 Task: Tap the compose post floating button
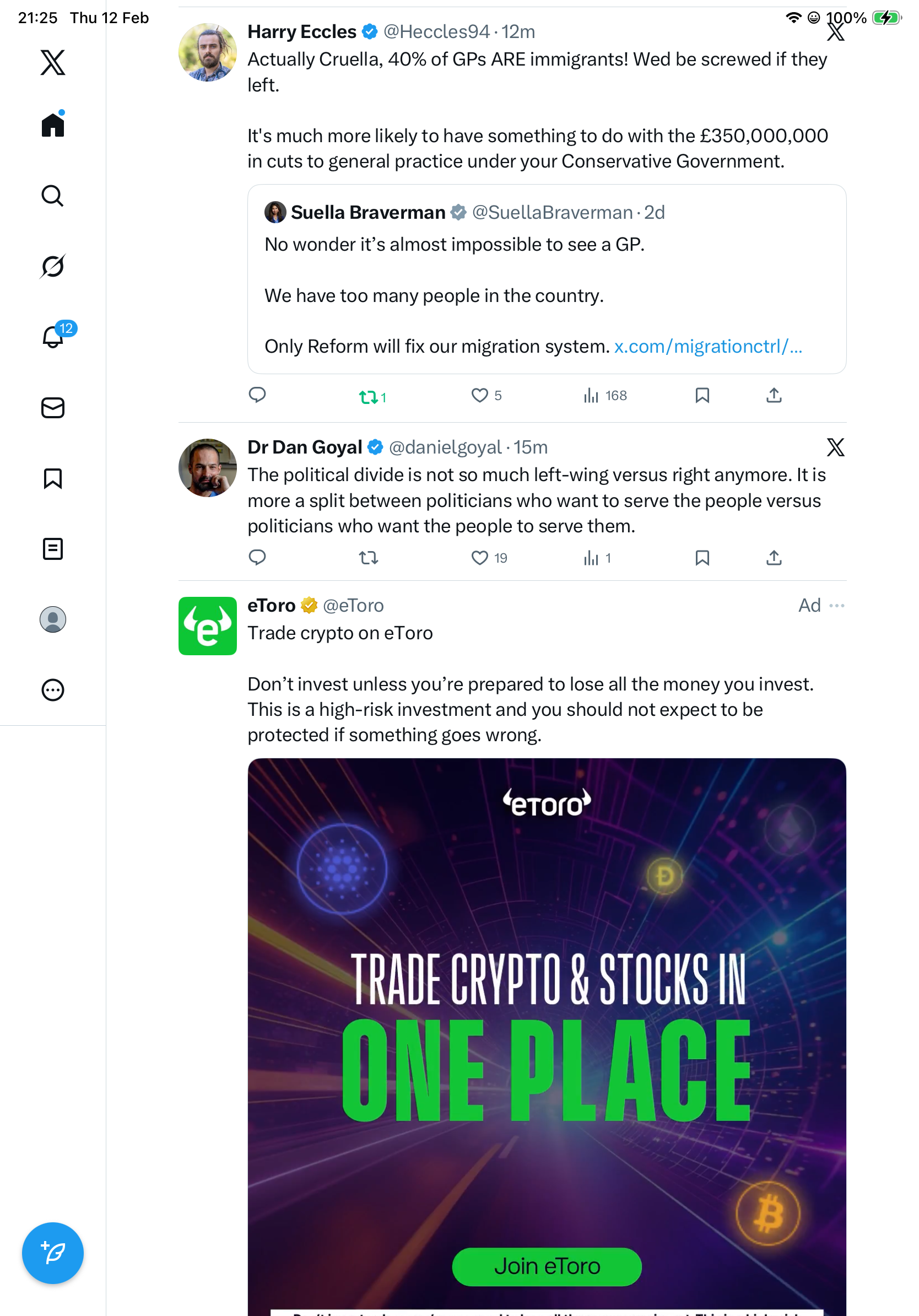click(53, 1253)
